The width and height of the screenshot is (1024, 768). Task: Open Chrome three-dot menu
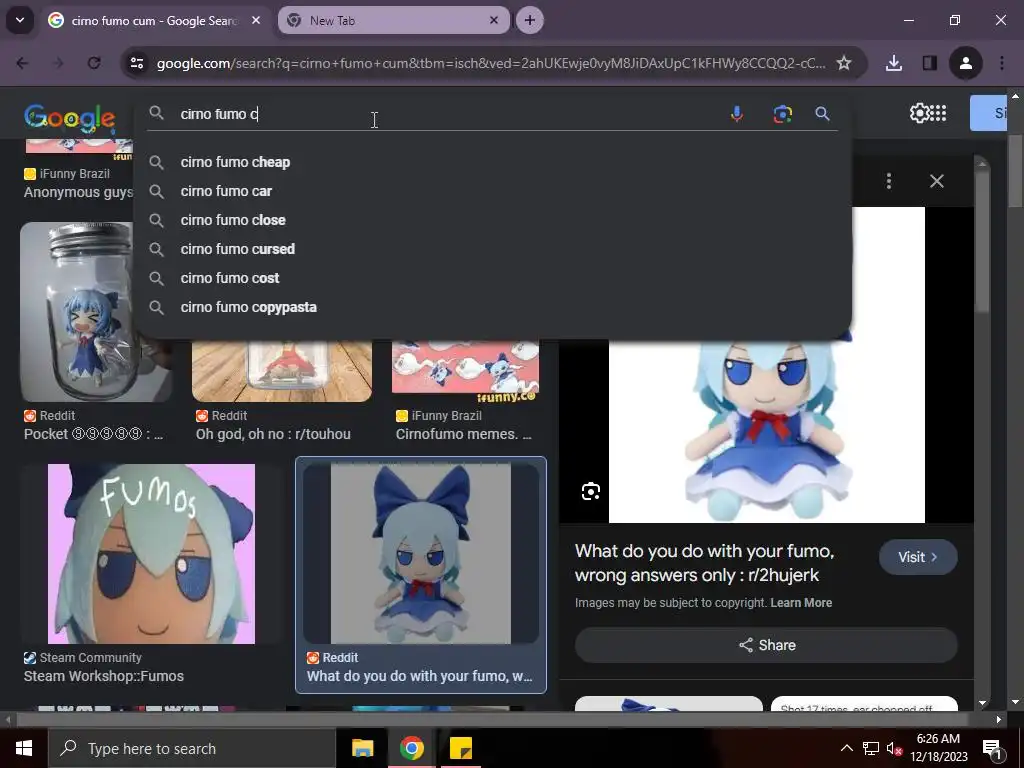1002,63
